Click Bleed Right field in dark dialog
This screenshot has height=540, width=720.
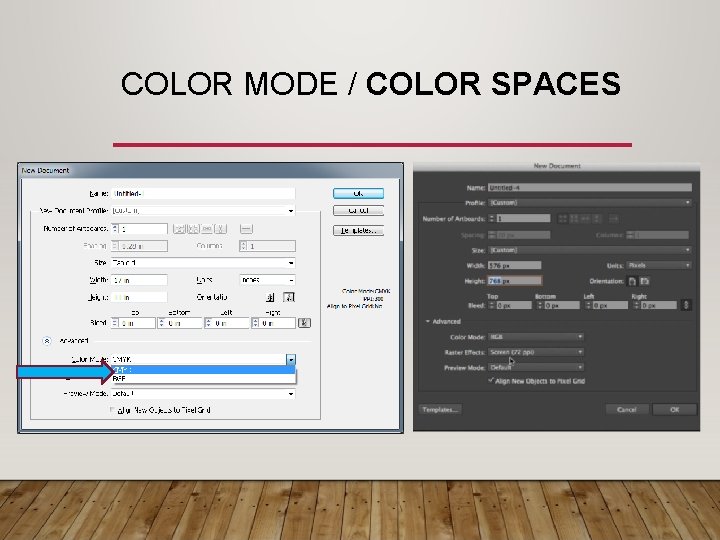tap(659, 305)
